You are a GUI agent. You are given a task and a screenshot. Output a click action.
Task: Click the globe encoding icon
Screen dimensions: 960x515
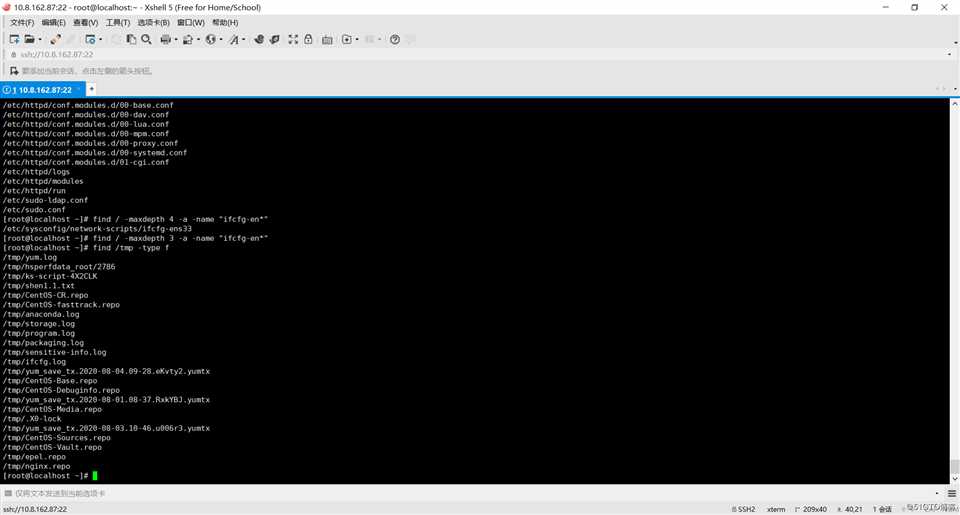pyautogui.click(x=211, y=39)
